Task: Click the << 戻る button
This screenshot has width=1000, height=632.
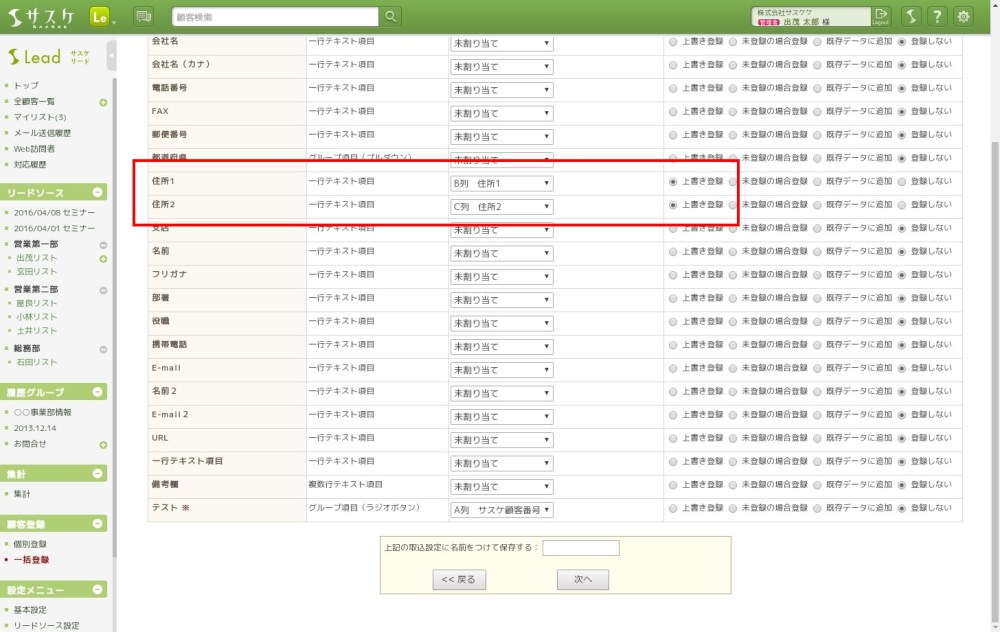Action: pos(458,580)
